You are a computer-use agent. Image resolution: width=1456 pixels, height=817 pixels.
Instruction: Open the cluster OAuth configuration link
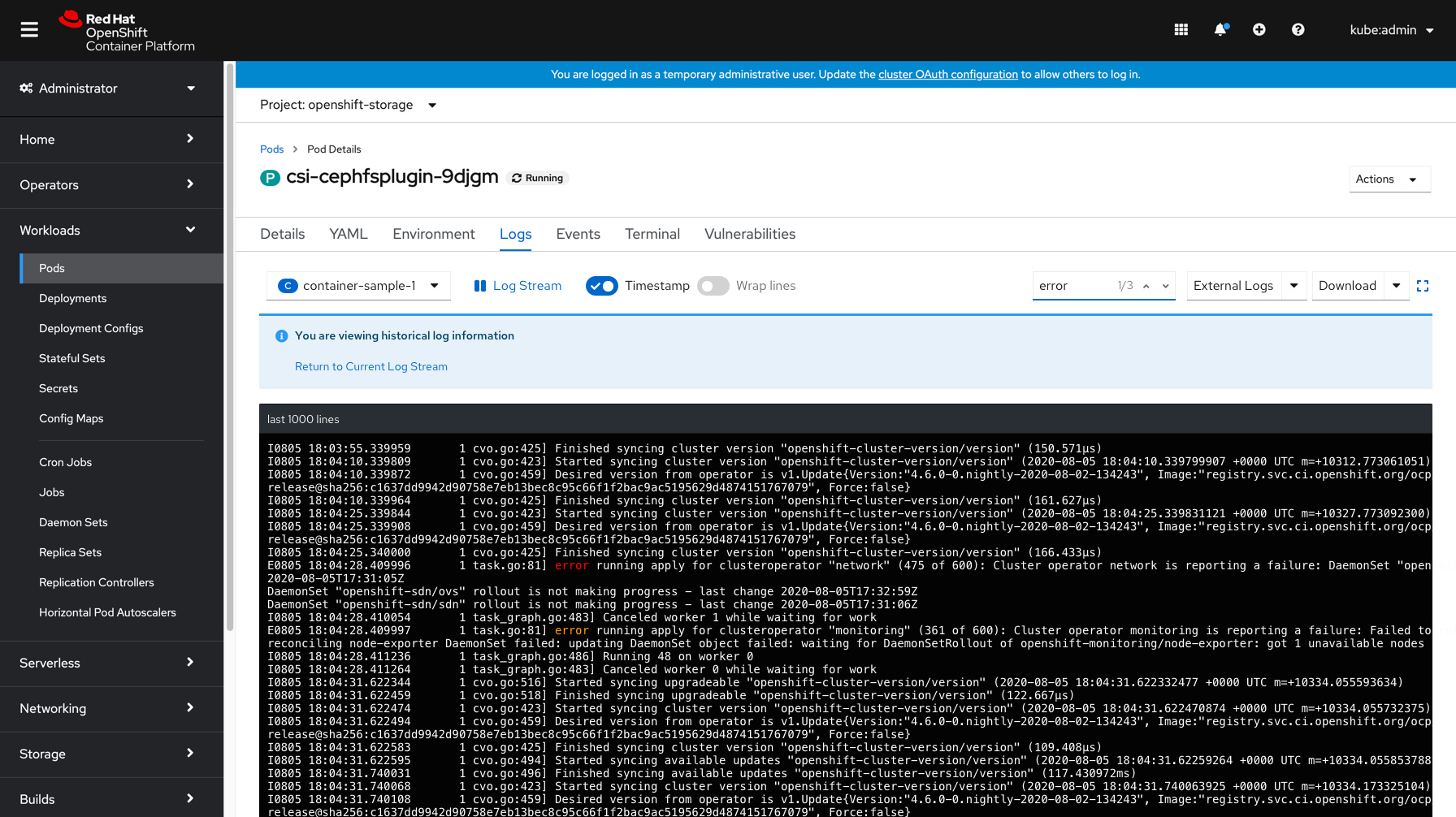tap(947, 75)
